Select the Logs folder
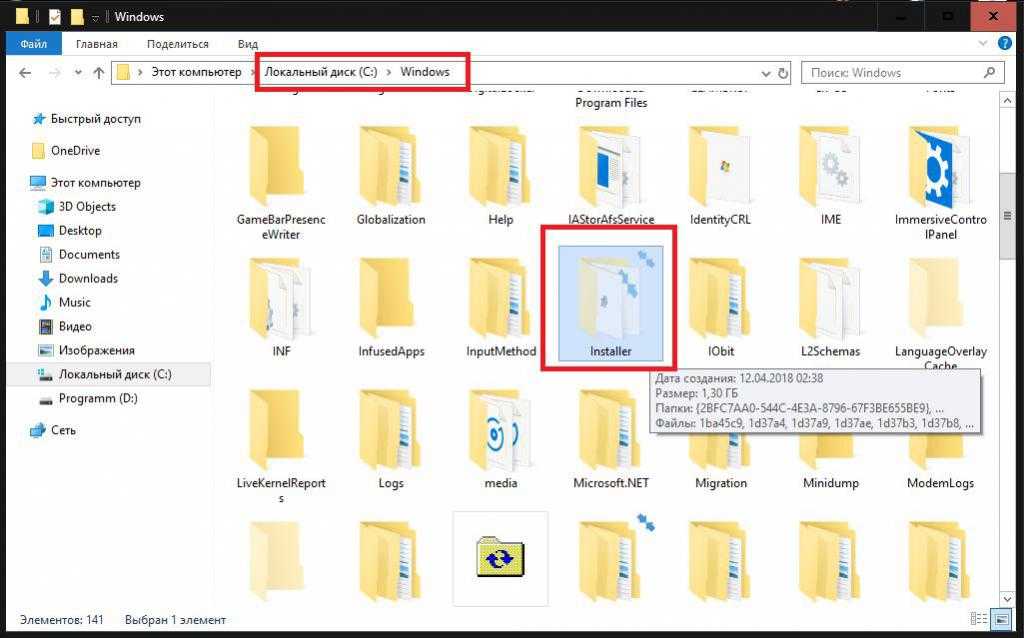The image size is (1024, 638). 391,440
